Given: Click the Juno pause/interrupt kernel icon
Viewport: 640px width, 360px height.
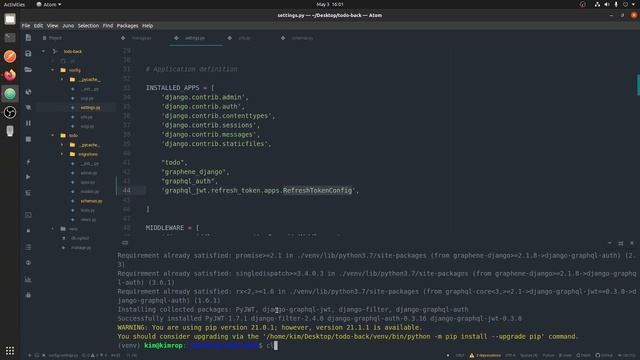Looking at the screenshot, I should (x=28, y=123).
